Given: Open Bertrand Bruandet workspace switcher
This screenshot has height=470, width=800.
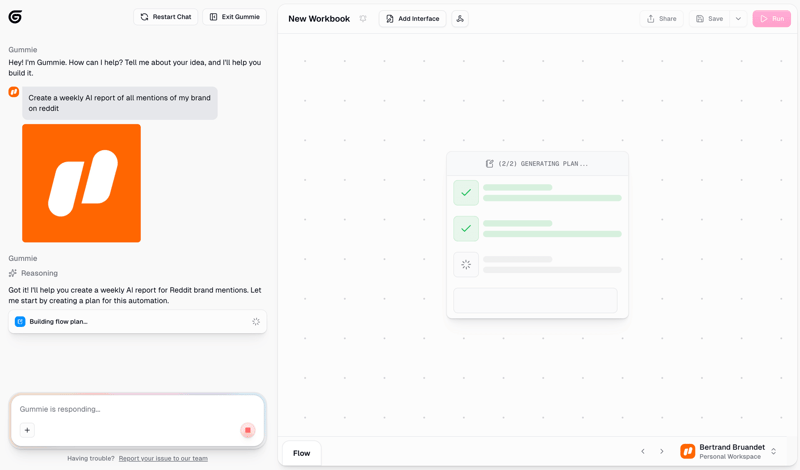Looking at the screenshot, I should [729, 452].
